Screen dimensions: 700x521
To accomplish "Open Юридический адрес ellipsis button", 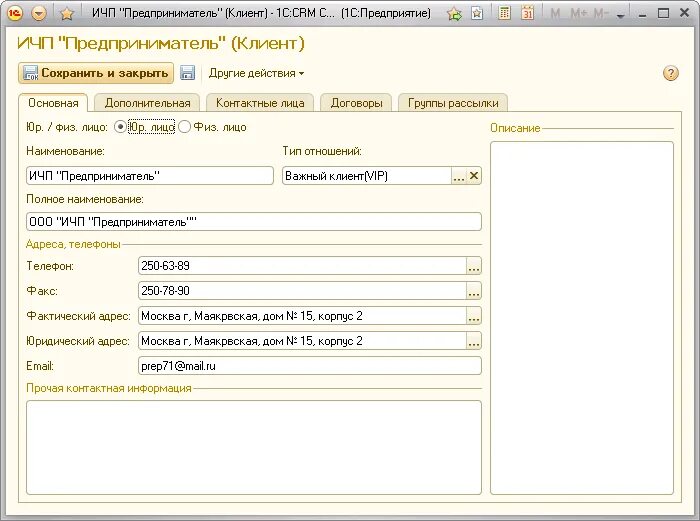I will coord(474,341).
